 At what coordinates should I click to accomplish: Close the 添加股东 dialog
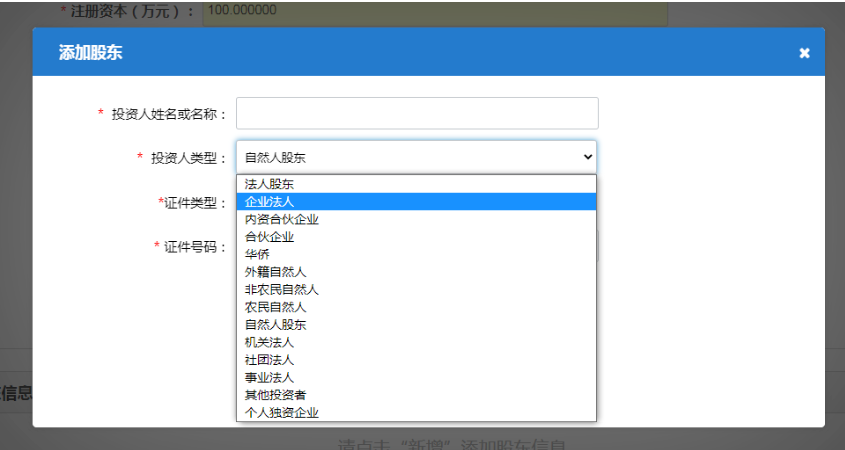click(x=804, y=53)
